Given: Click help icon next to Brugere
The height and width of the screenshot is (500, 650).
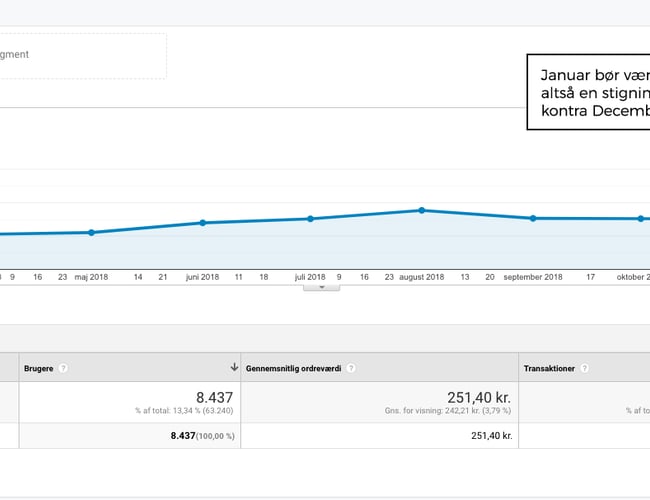Looking at the screenshot, I should click(x=63, y=368).
